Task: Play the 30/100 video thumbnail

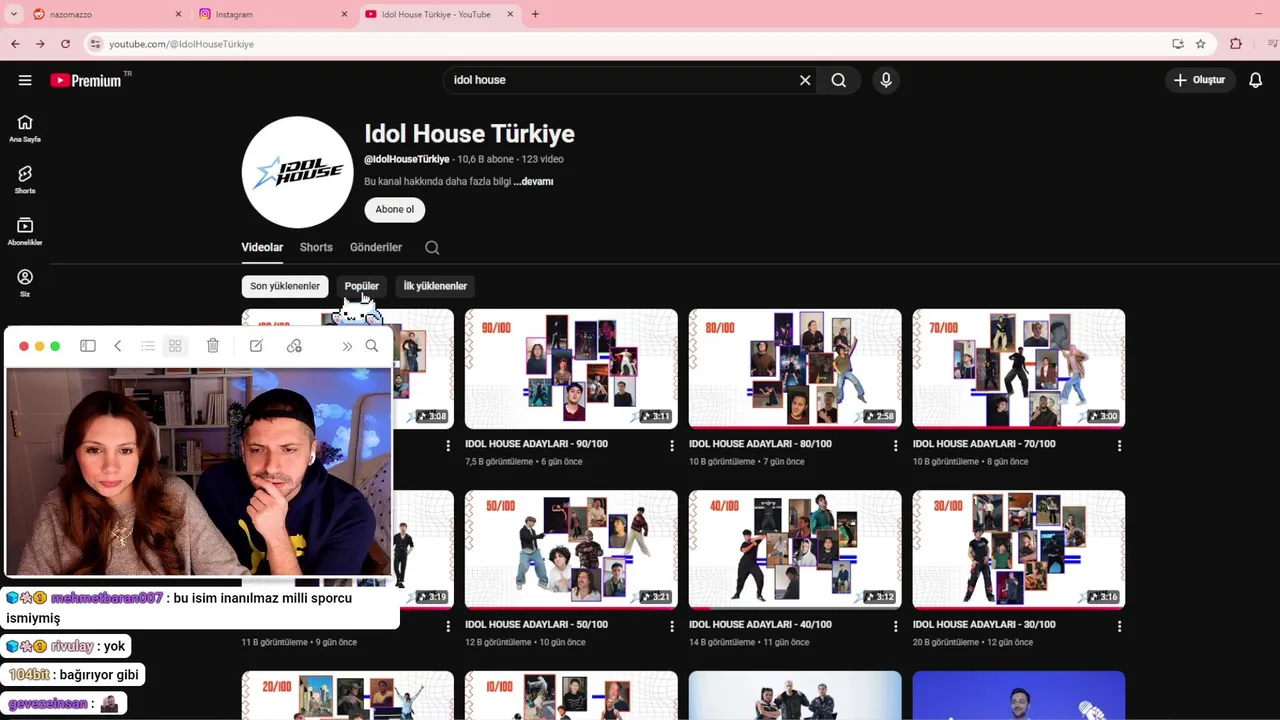Action: click(1019, 550)
